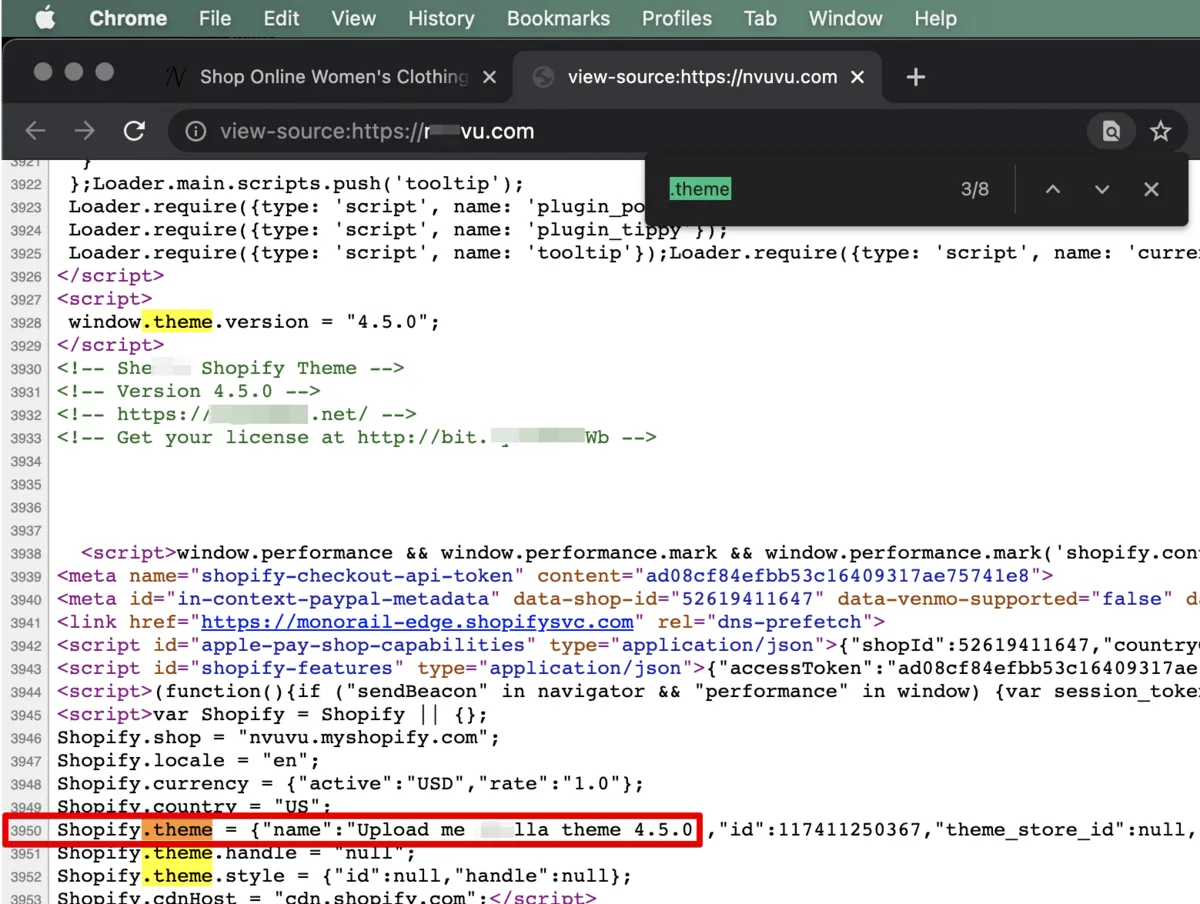The height and width of the screenshot is (904, 1200).
Task: Click source line number 3950
Action: [x=25, y=831]
